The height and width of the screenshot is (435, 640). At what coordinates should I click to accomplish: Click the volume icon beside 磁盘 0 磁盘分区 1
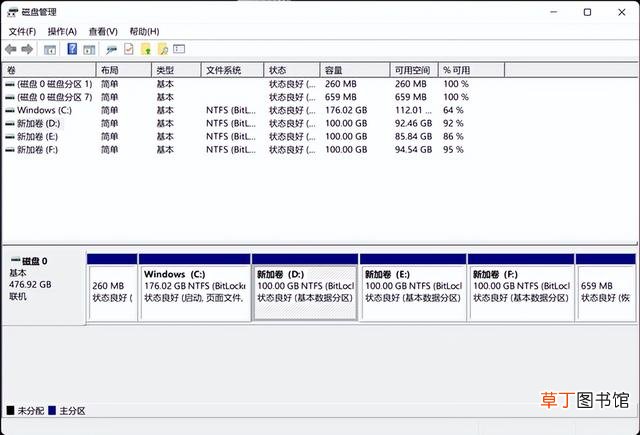click(x=10, y=84)
